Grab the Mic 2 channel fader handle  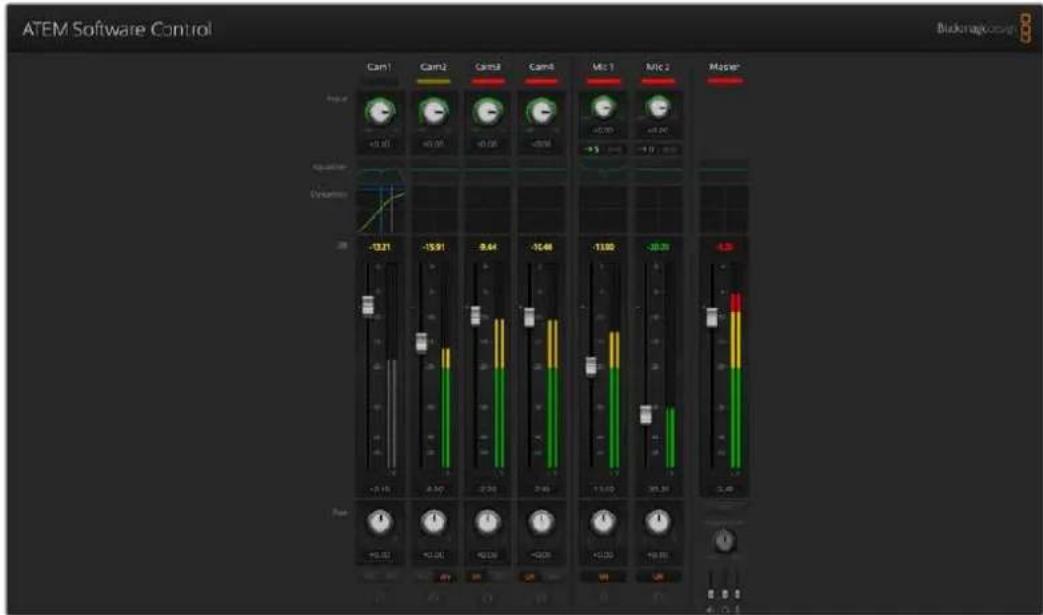coord(646,414)
